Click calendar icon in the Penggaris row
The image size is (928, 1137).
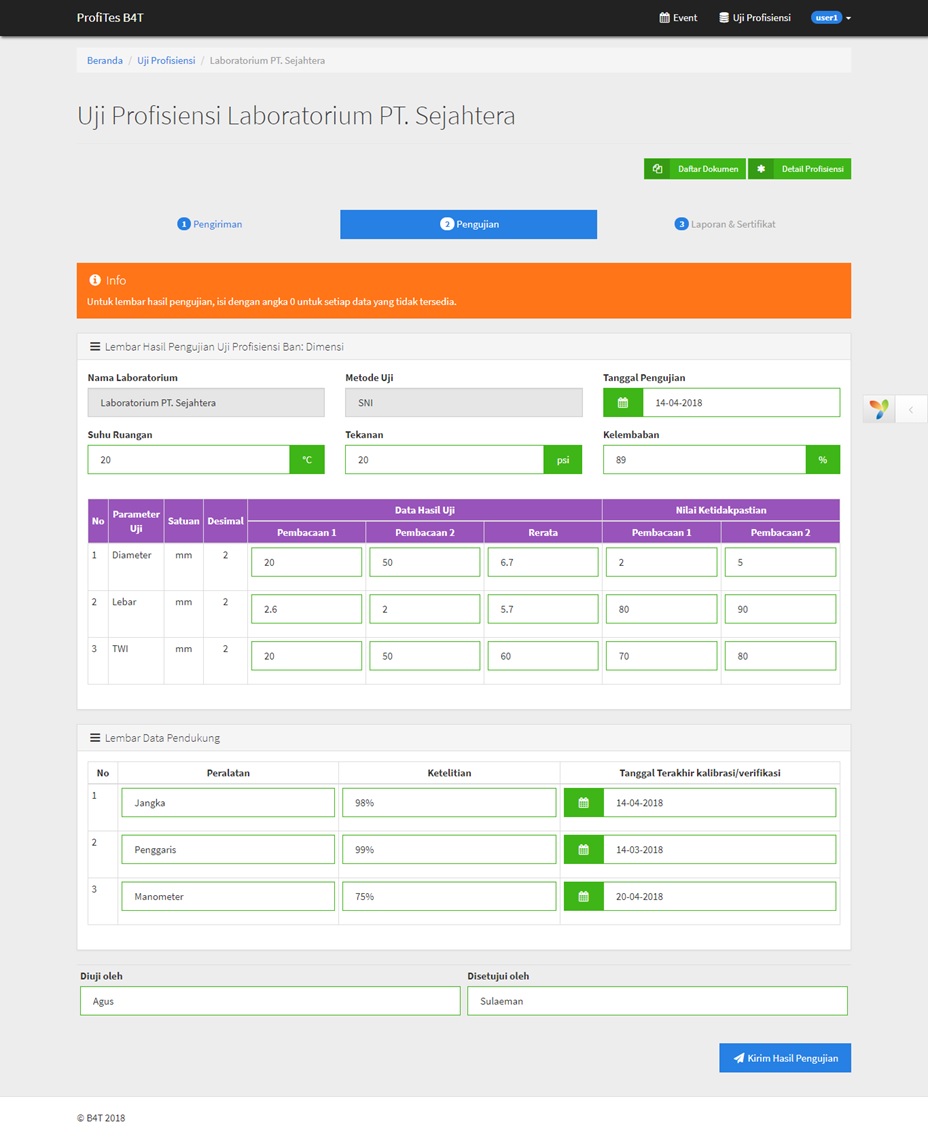(584, 850)
